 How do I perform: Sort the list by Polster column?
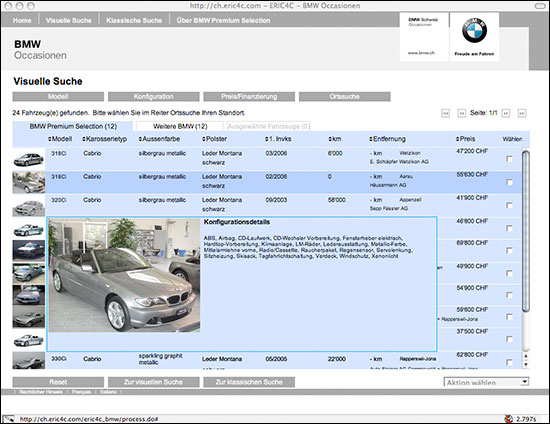pyautogui.click(x=214, y=139)
